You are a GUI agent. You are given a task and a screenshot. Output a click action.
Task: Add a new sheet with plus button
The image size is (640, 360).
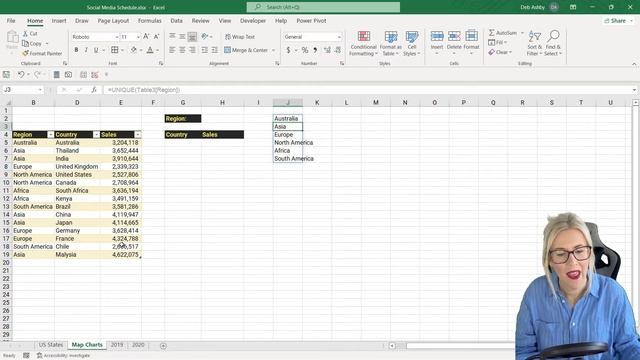point(163,346)
